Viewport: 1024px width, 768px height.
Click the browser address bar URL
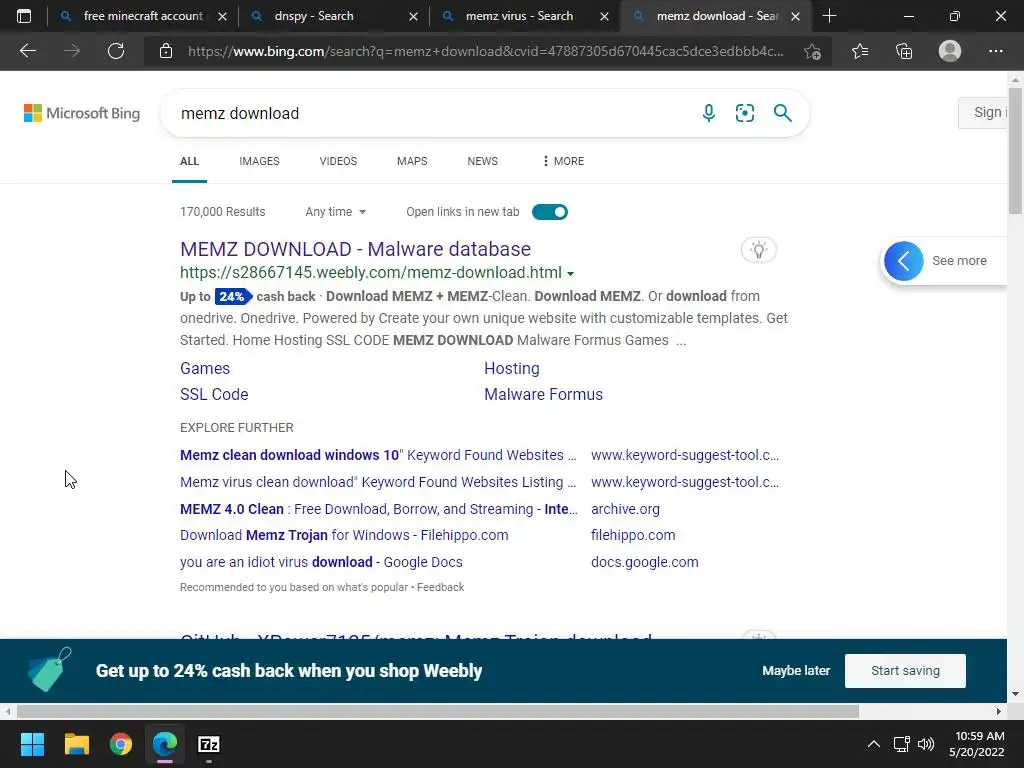tap(485, 51)
